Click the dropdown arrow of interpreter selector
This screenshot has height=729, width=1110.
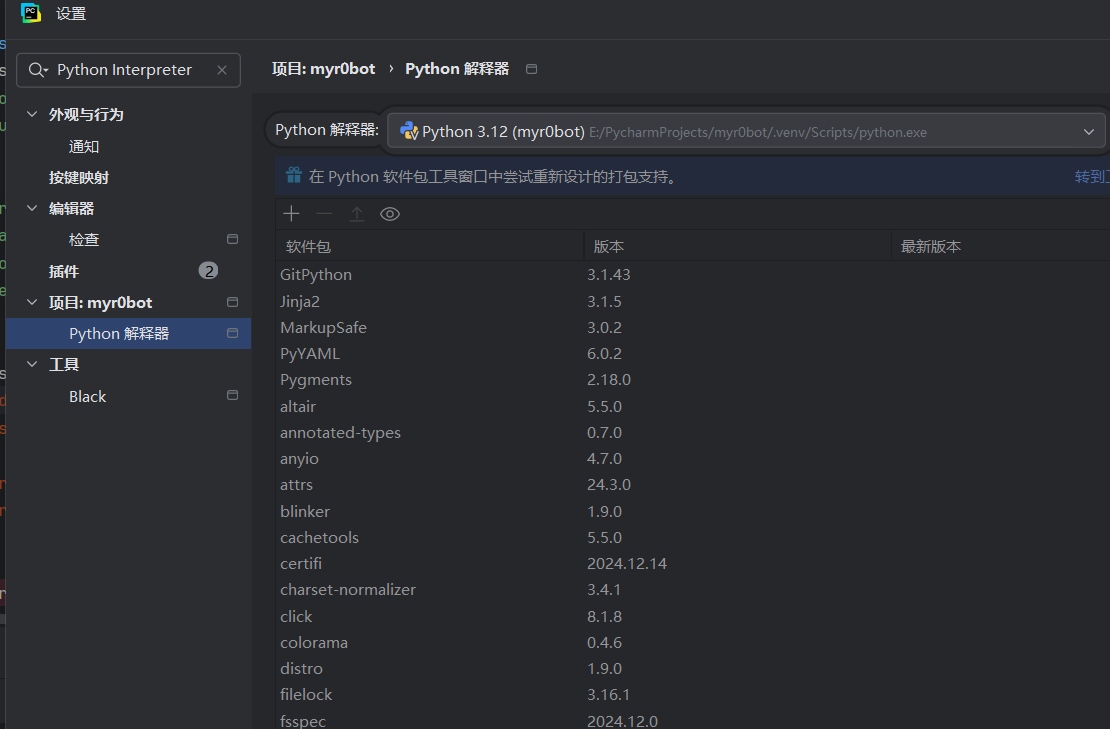[x=1089, y=132]
